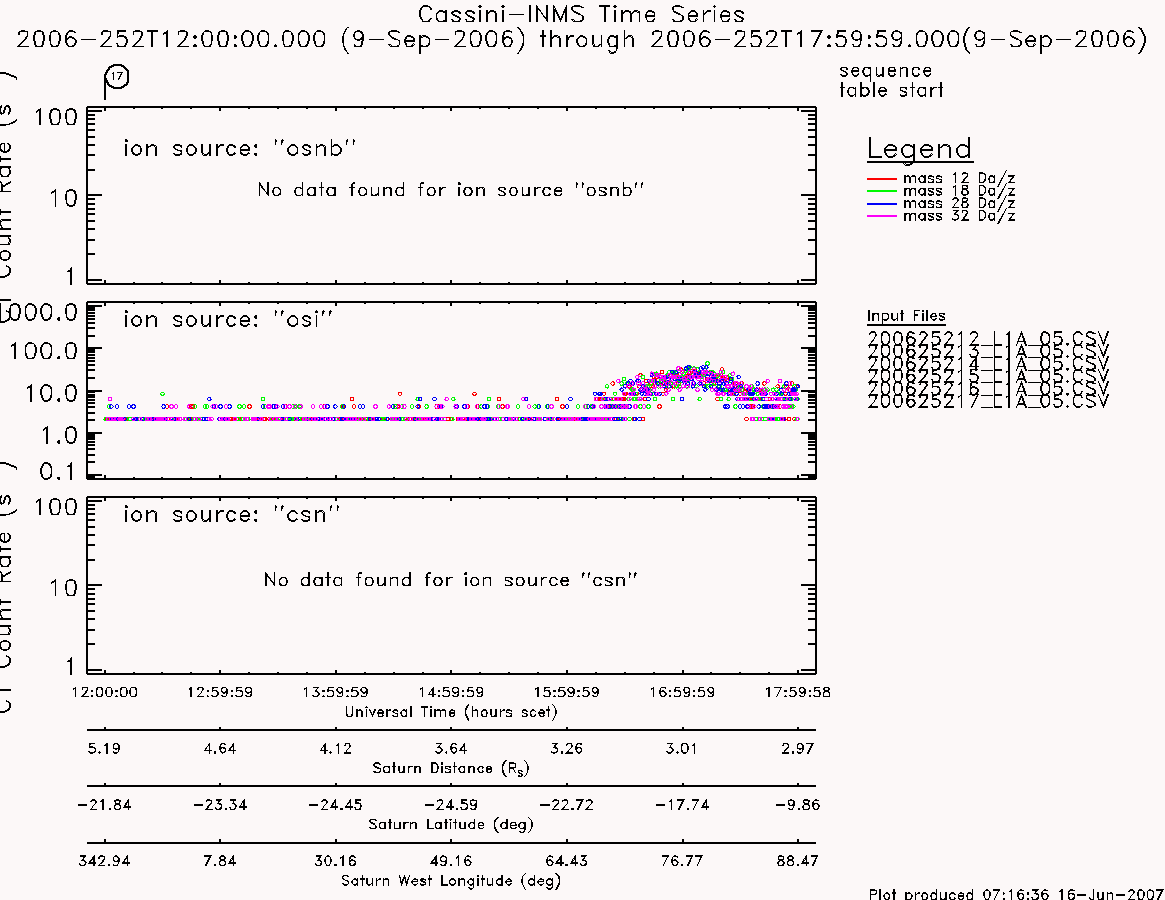Screen dimensions: 1165x900
Task: Click the ion source "osnb" panel label
Action: (x=239, y=149)
